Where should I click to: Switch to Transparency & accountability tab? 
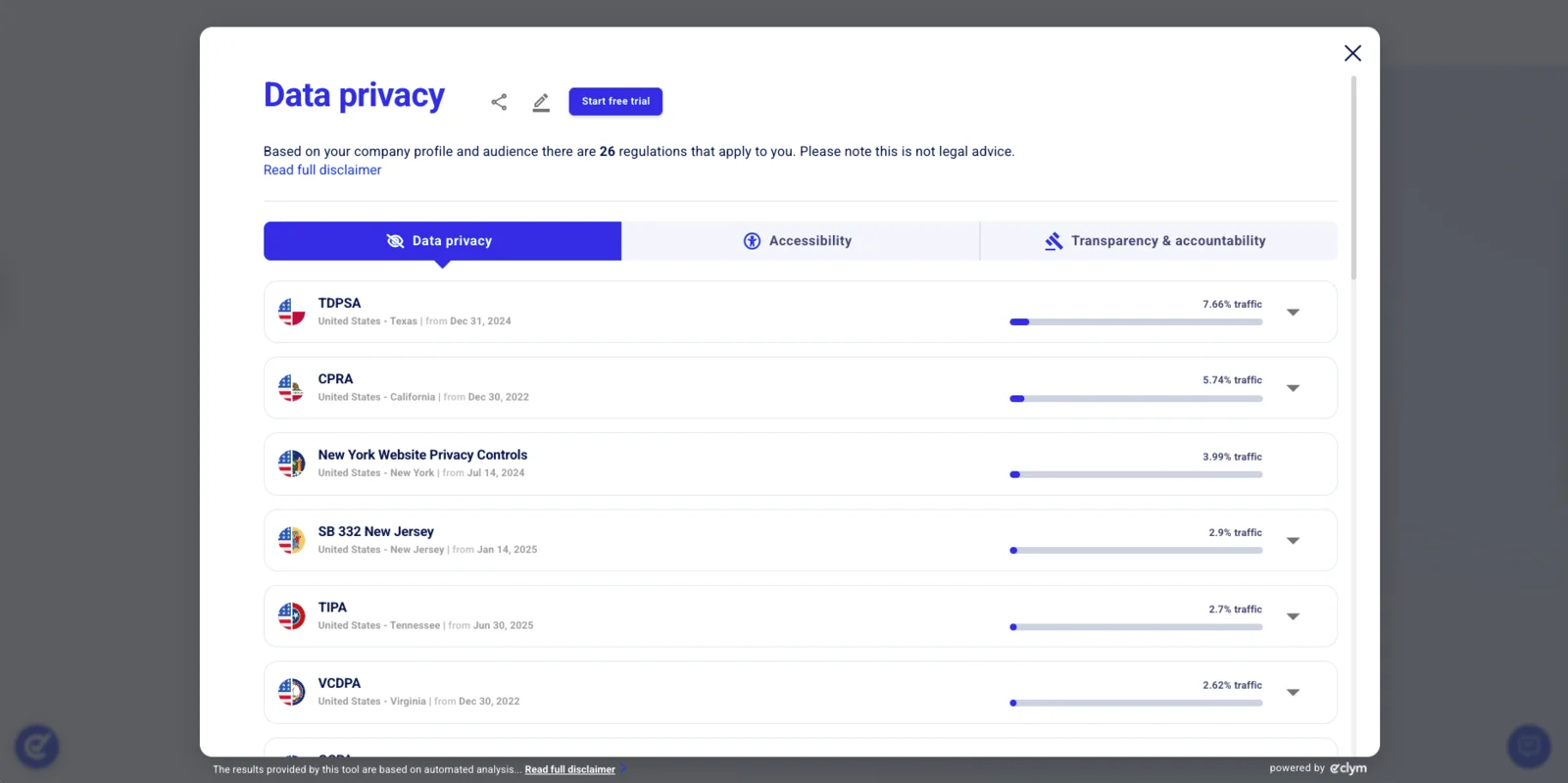[x=1158, y=241]
